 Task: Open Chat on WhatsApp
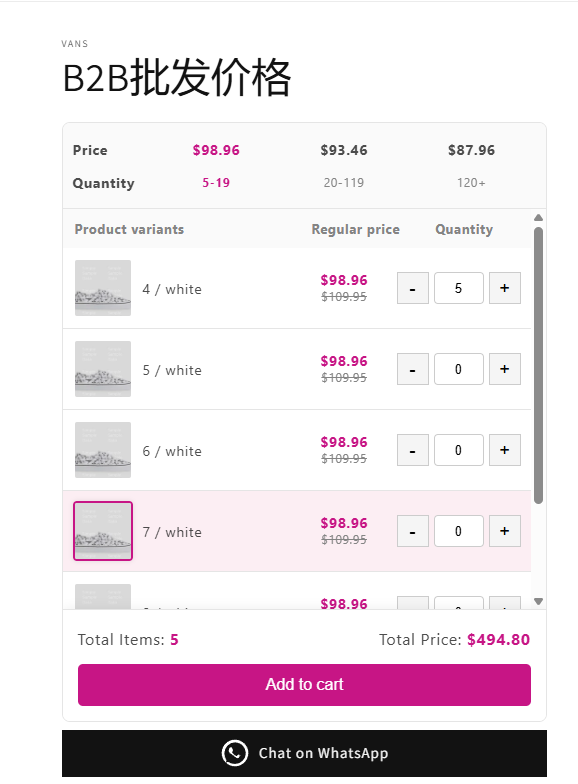coord(304,753)
